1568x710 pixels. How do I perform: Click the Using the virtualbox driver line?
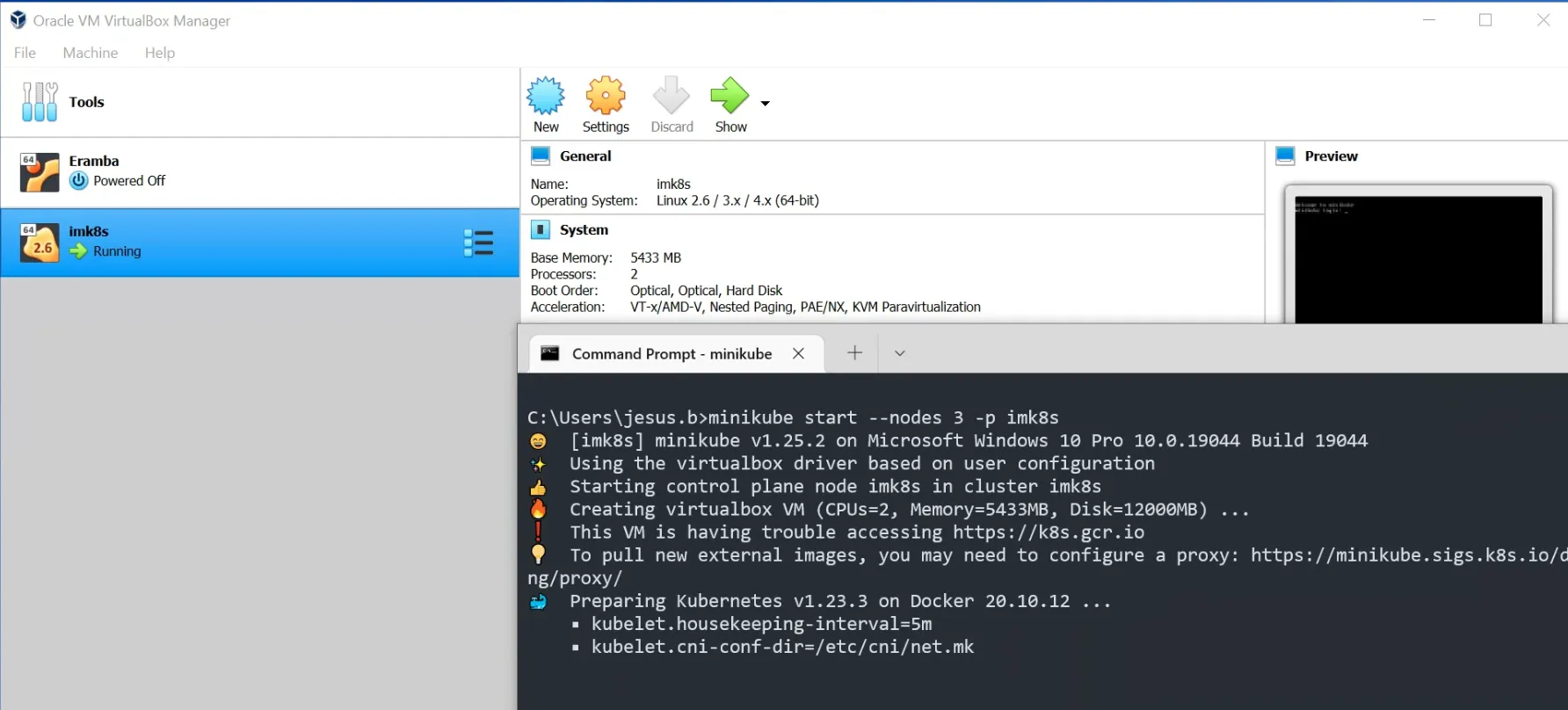[862, 464]
